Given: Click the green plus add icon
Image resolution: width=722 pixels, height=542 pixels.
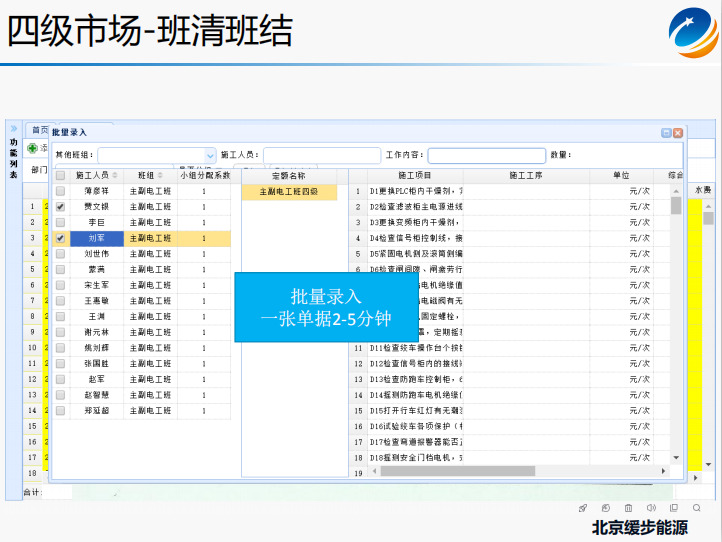Looking at the screenshot, I should point(32,148).
